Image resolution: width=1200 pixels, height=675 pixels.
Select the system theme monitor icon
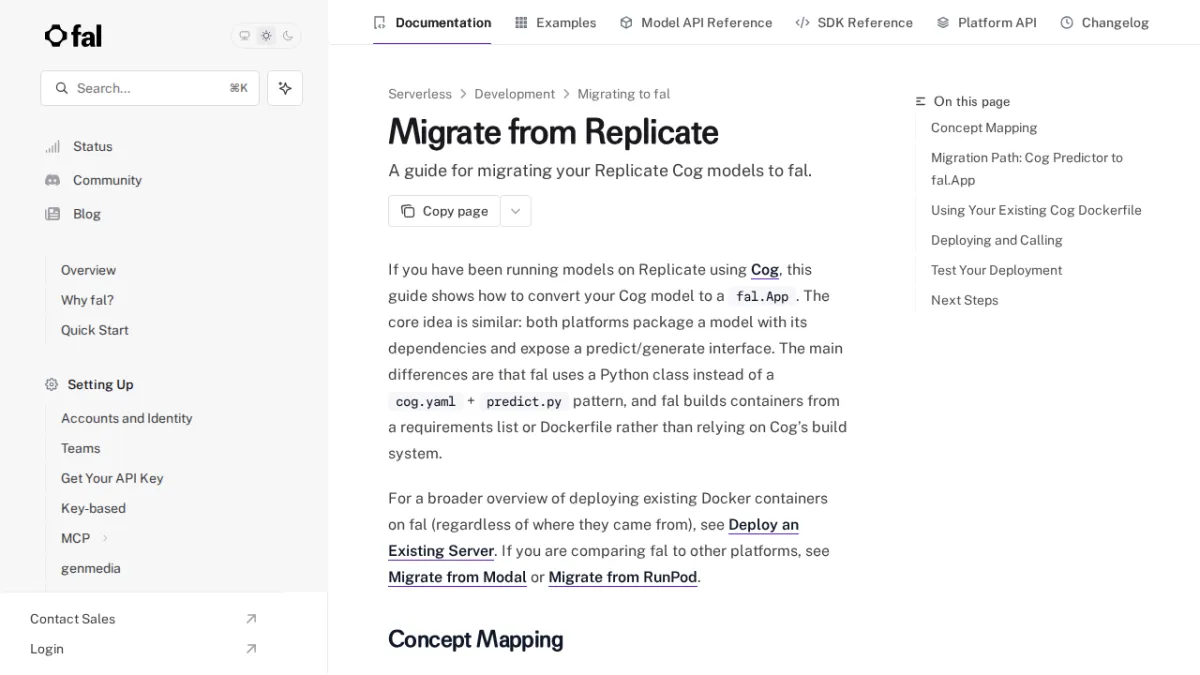244,36
